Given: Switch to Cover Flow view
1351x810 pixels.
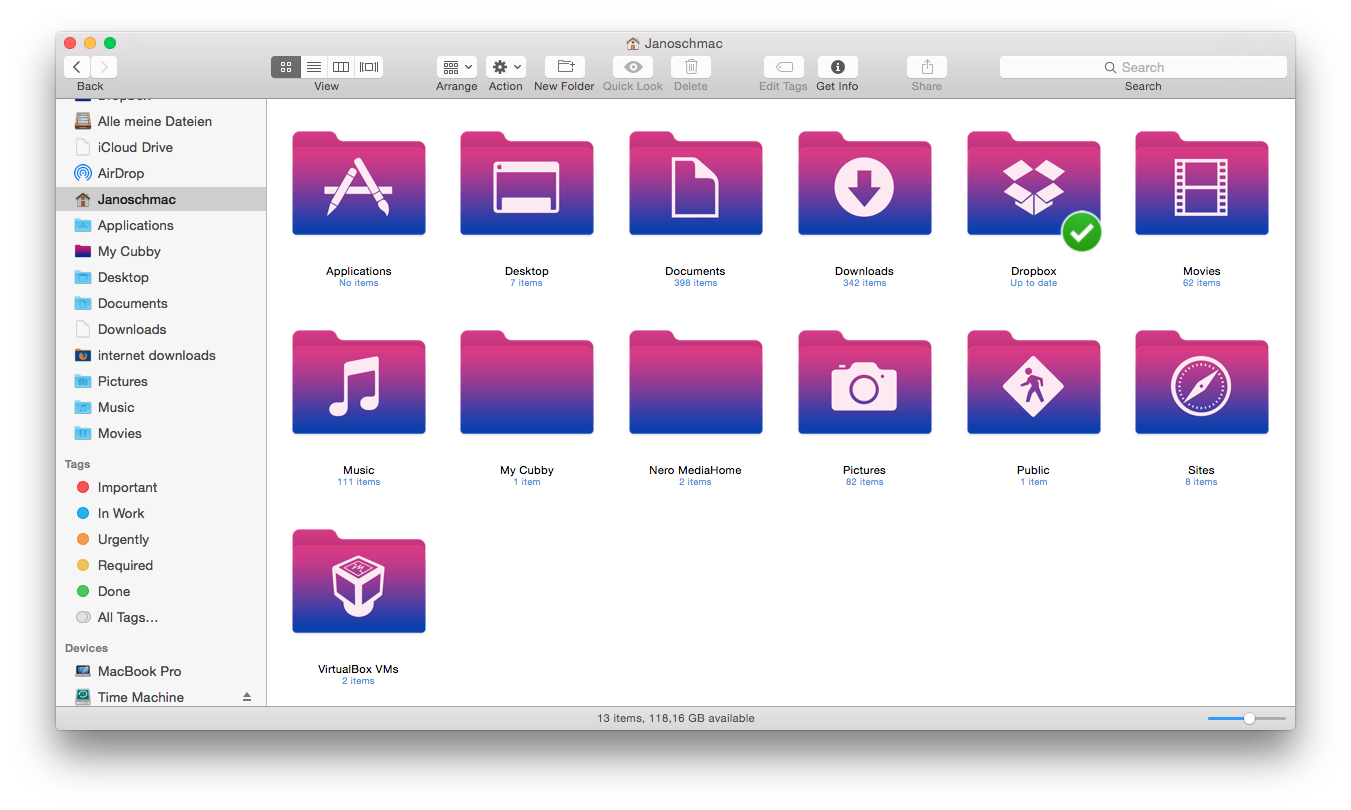Looking at the screenshot, I should coord(368,67).
